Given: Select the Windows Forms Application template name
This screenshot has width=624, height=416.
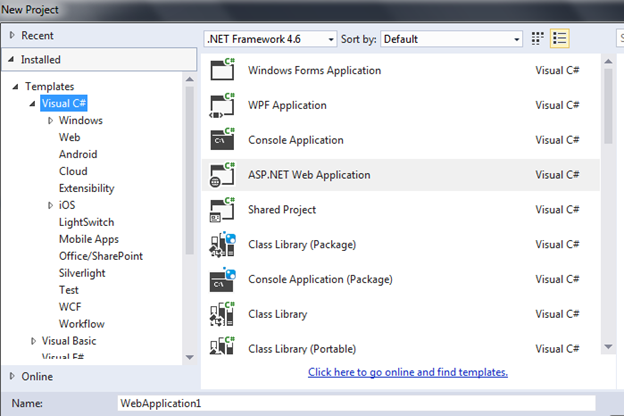Looking at the screenshot, I should point(314,70).
